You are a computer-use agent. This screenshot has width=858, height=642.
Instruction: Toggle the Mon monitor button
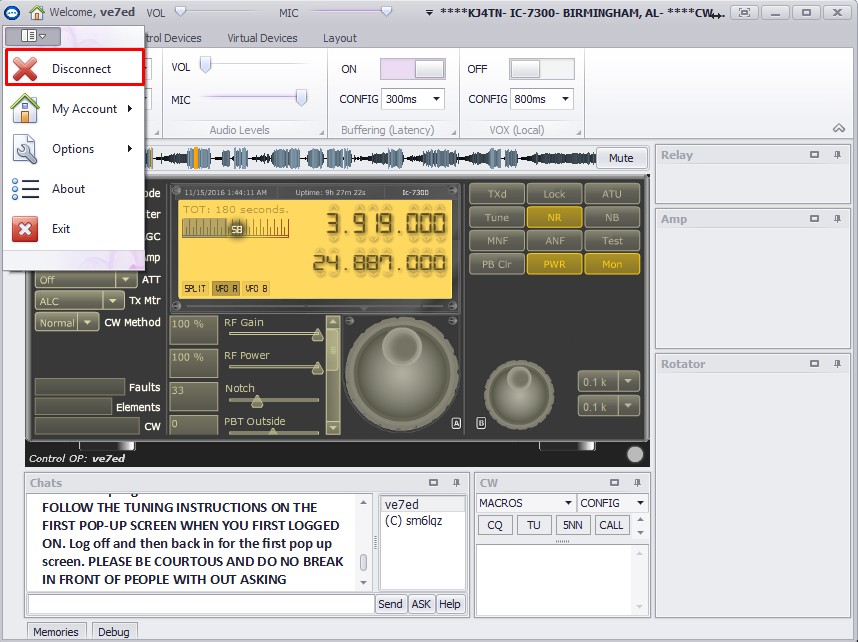(612, 264)
